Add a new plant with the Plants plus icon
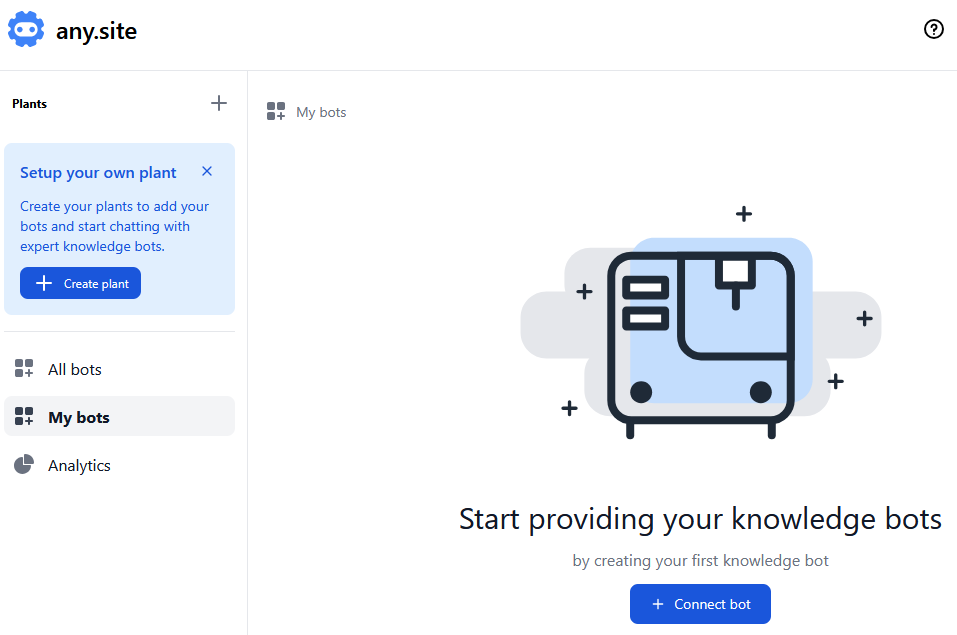Viewport: 957px width, 635px height. (219, 103)
